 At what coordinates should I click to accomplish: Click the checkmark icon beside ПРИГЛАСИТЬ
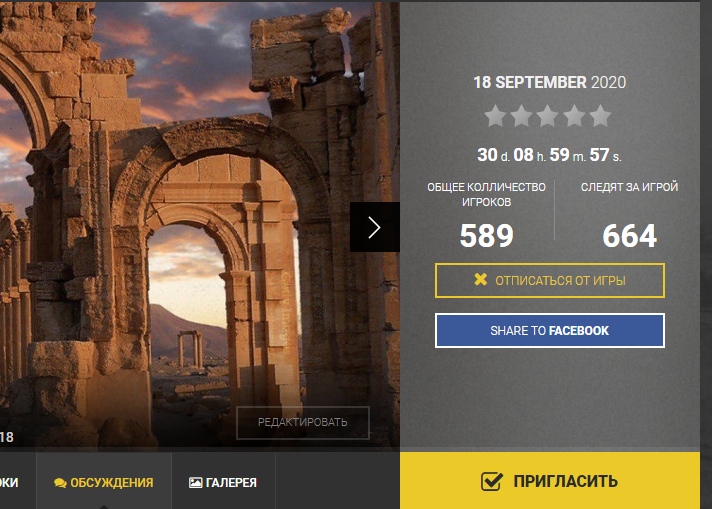(492, 481)
